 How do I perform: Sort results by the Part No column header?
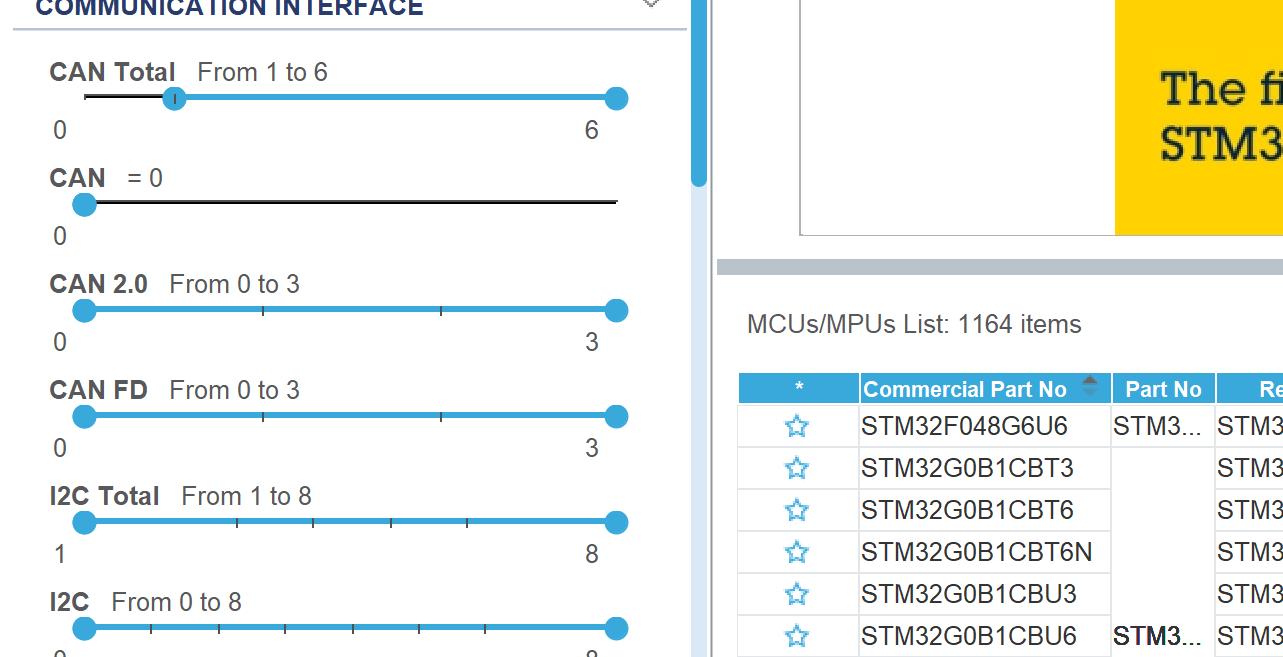coord(1163,388)
